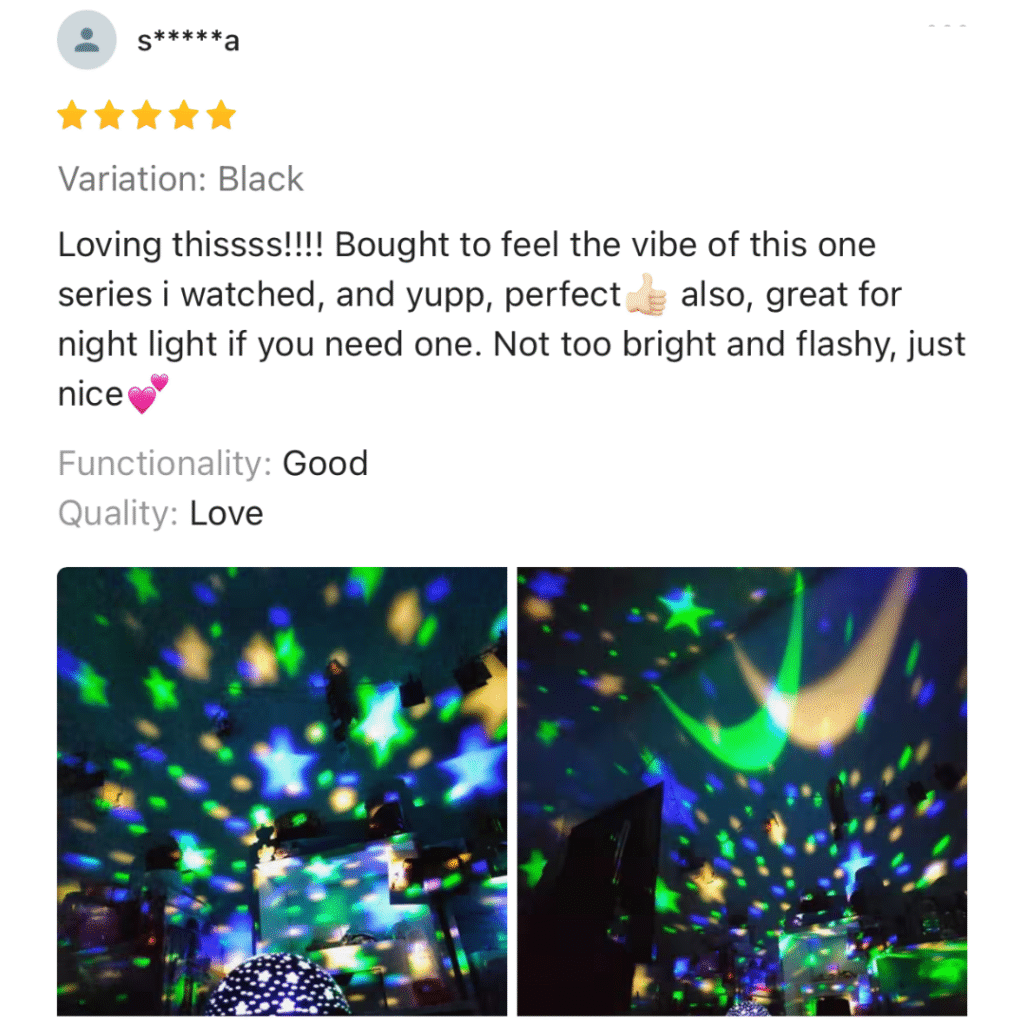1024x1024 pixels.
Task: Tap the pink hearts emoji
Action: point(147,394)
